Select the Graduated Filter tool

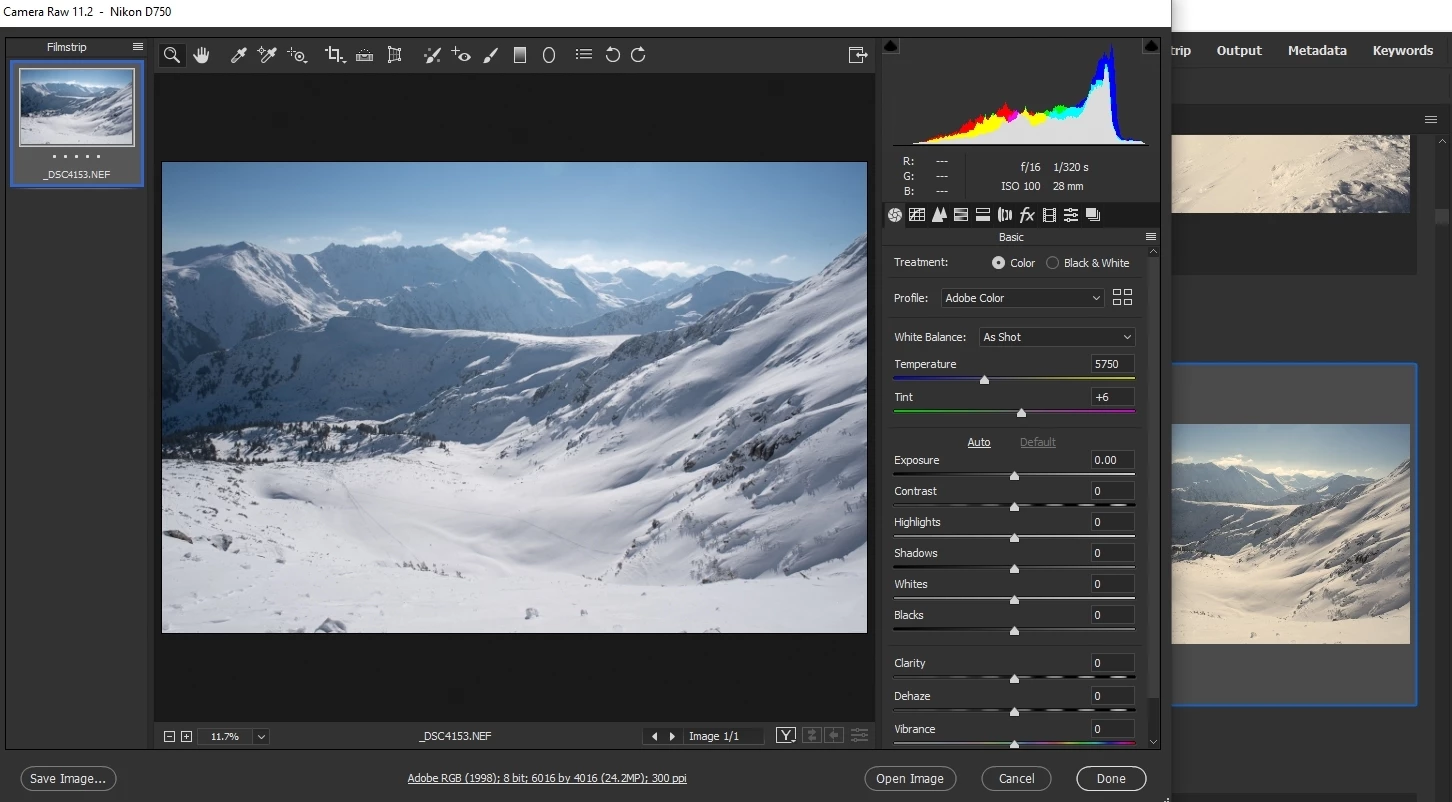coord(520,56)
